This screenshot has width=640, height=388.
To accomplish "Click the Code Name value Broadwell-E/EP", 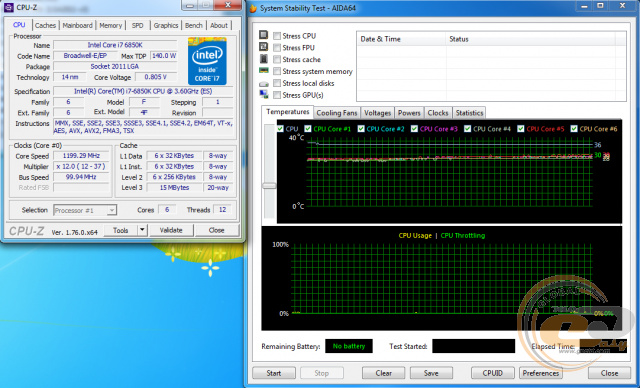I will tap(85, 55).
